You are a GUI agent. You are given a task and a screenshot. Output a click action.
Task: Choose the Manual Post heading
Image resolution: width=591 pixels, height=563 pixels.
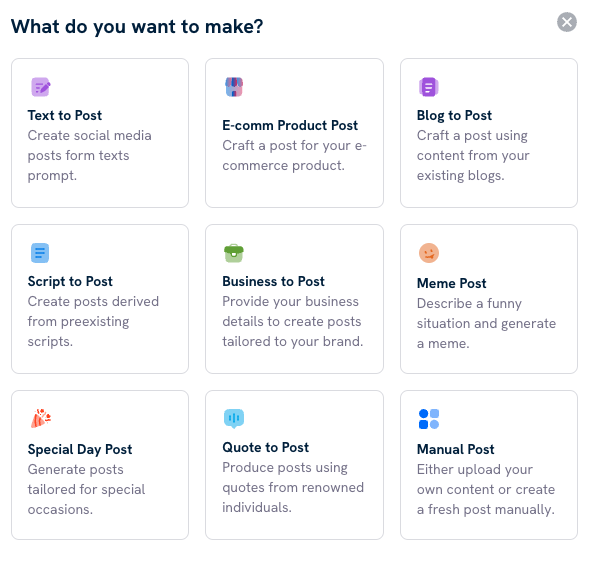[455, 449]
